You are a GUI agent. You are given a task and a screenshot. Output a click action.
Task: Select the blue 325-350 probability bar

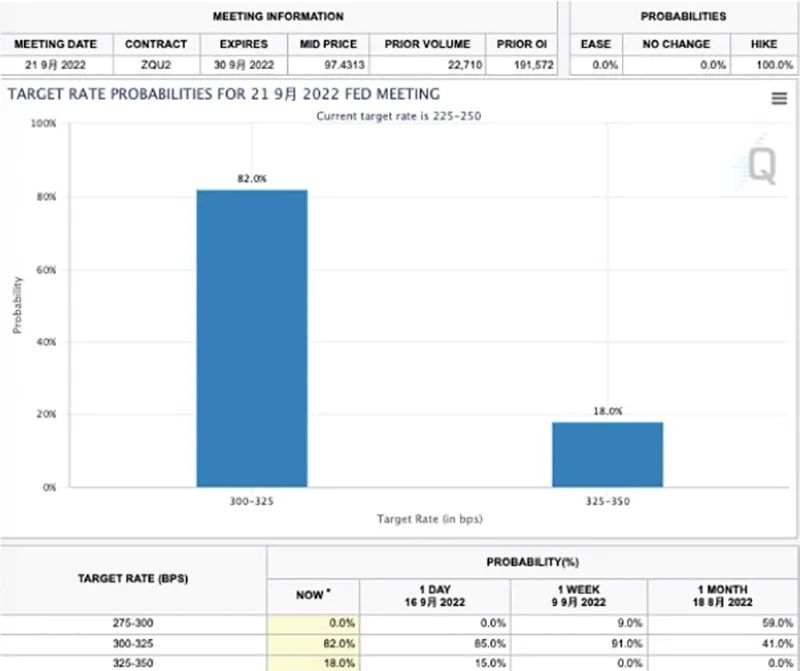607,454
